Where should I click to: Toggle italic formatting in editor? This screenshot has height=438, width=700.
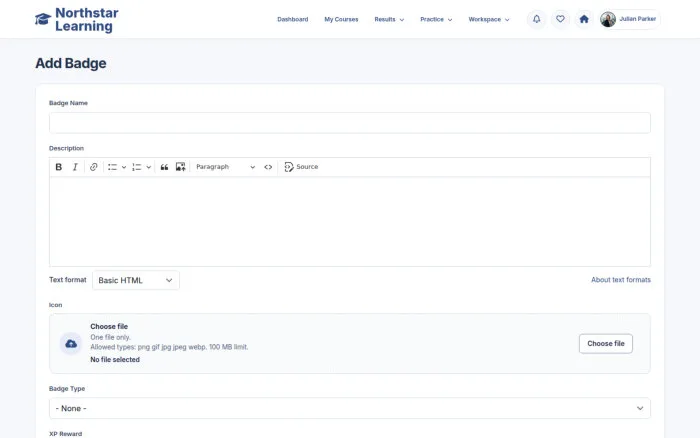[x=75, y=167]
